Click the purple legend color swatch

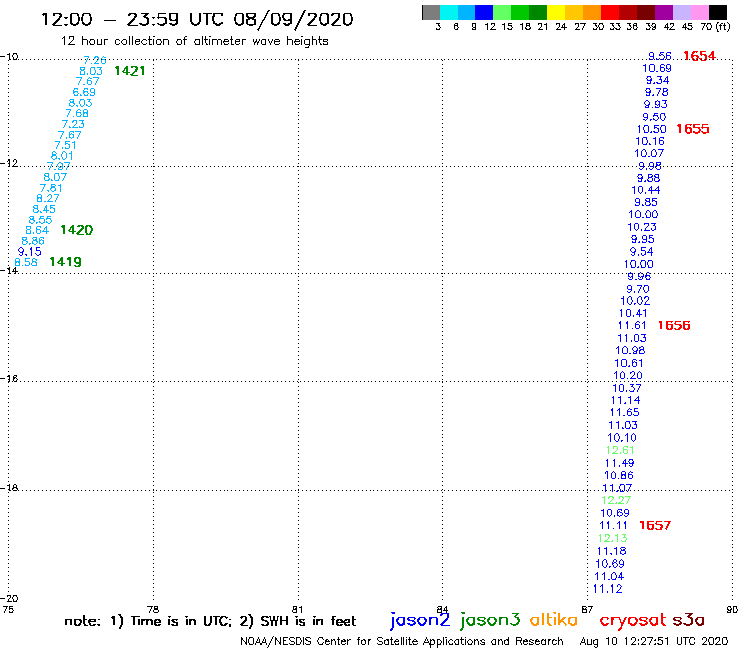663,12
